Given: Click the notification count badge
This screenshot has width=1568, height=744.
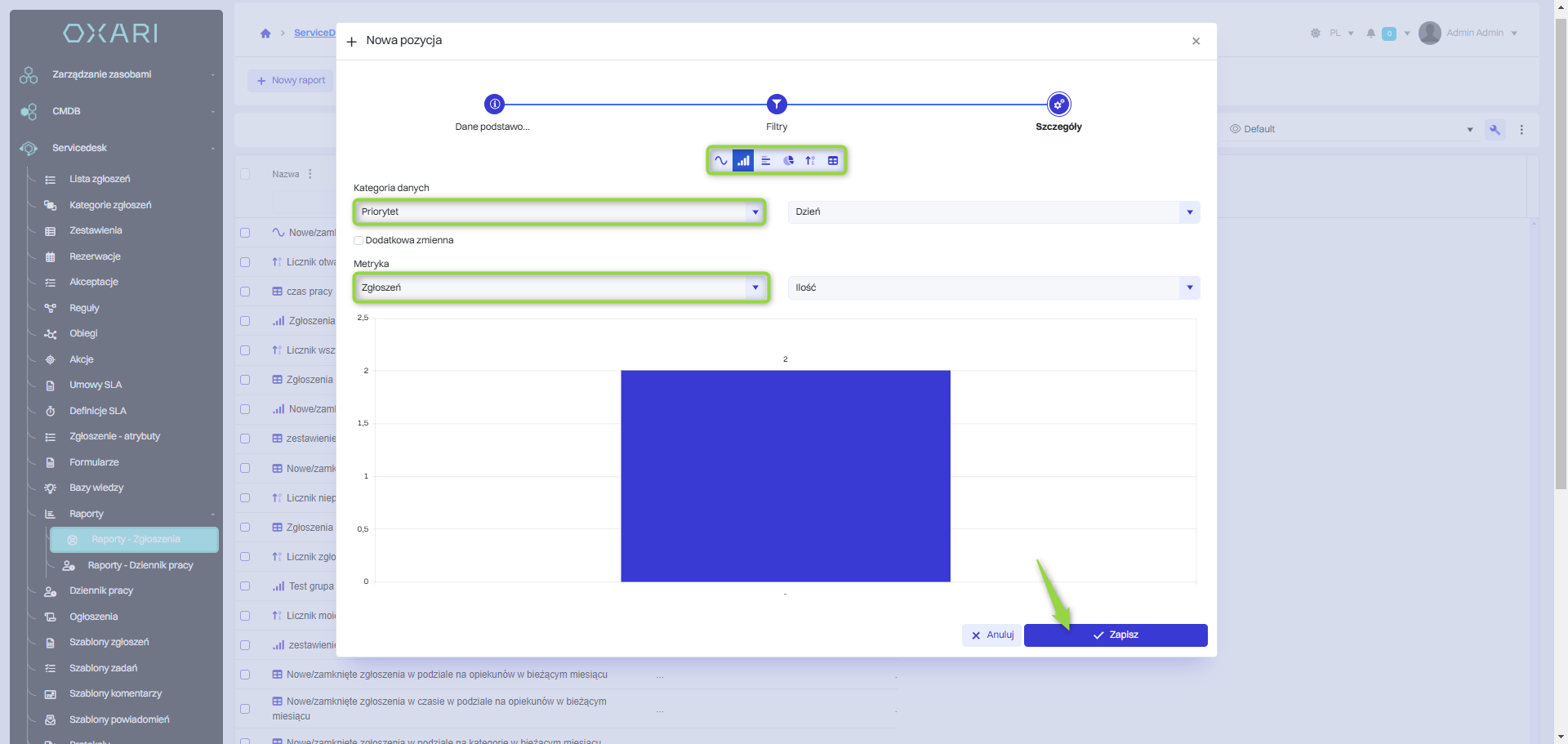Looking at the screenshot, I should 1389,33.
